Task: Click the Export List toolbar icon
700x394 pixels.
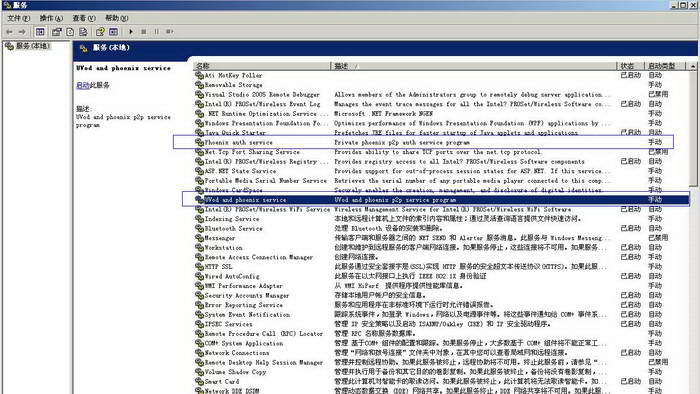Action: 83,32
